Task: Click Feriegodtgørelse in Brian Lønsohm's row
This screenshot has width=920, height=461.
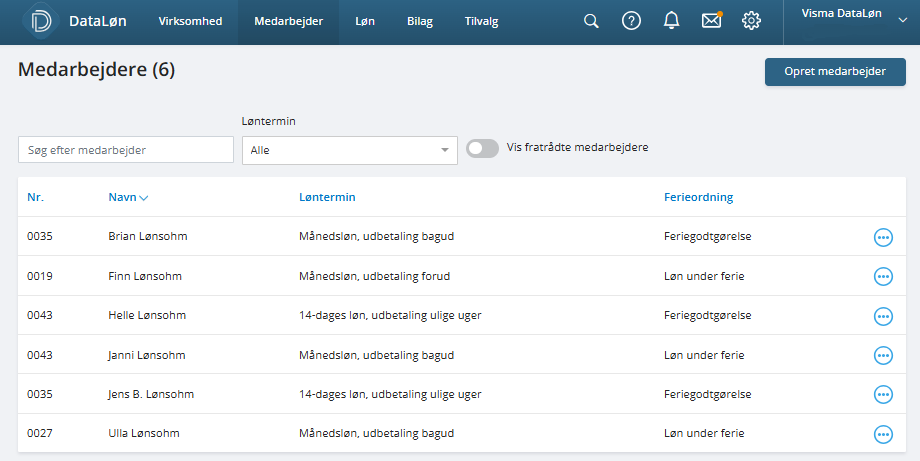Action: pyautogui.click(x=708, y=236)
